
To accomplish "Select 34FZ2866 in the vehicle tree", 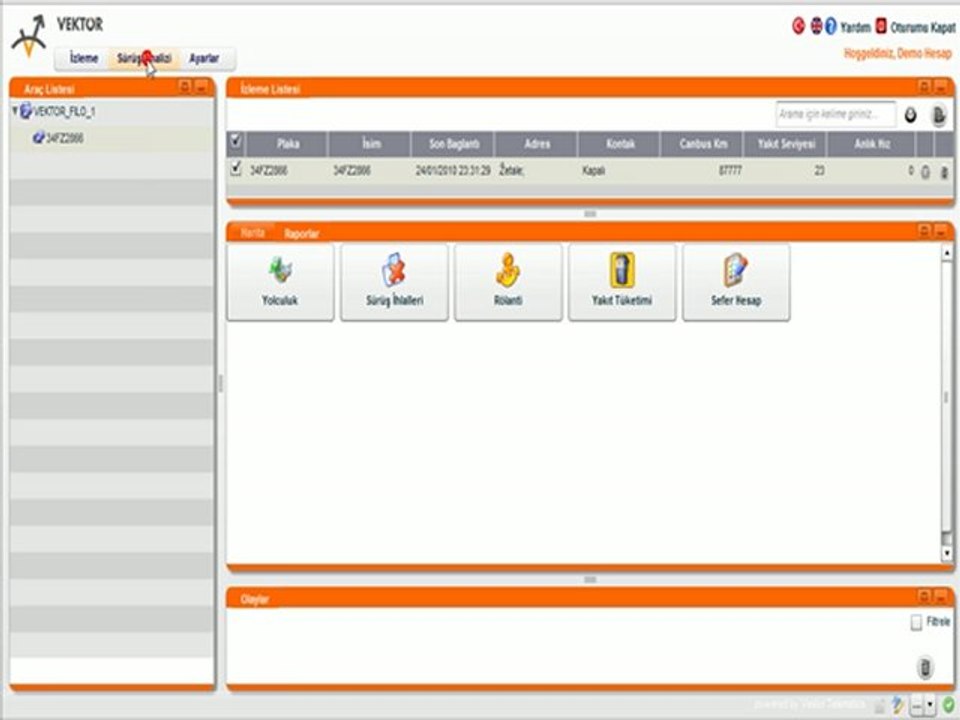I will point(65,138).
